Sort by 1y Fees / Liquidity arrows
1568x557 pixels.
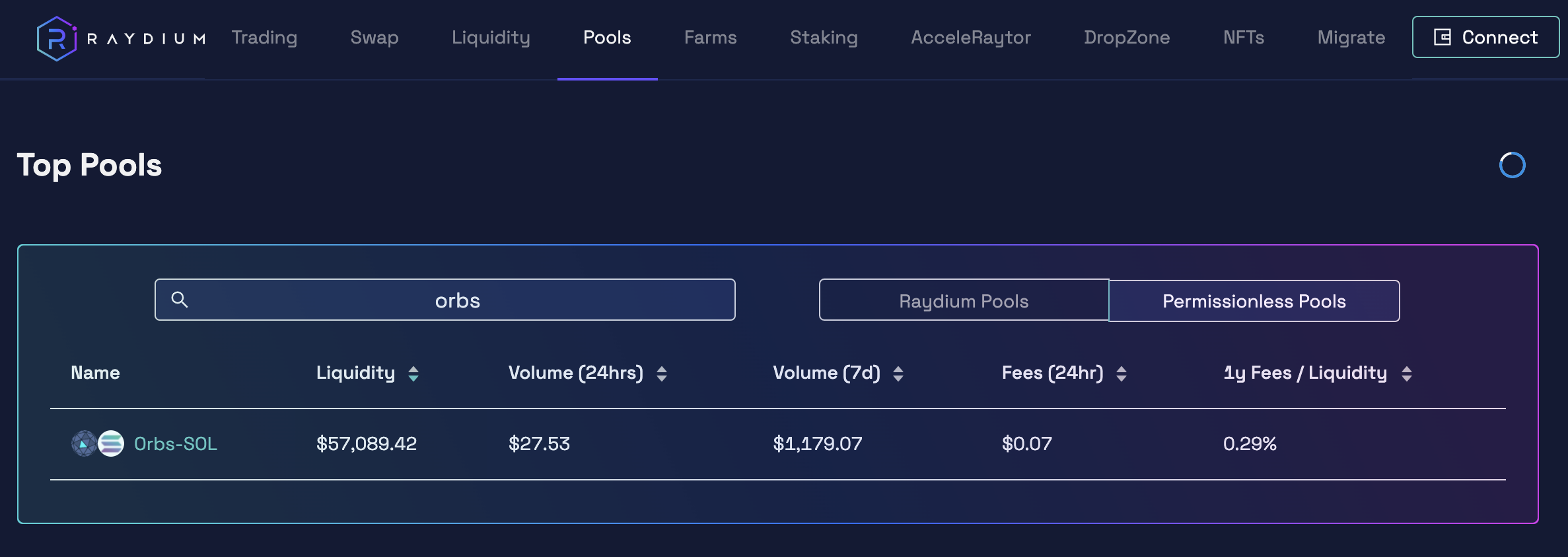tap(1407, 374)
